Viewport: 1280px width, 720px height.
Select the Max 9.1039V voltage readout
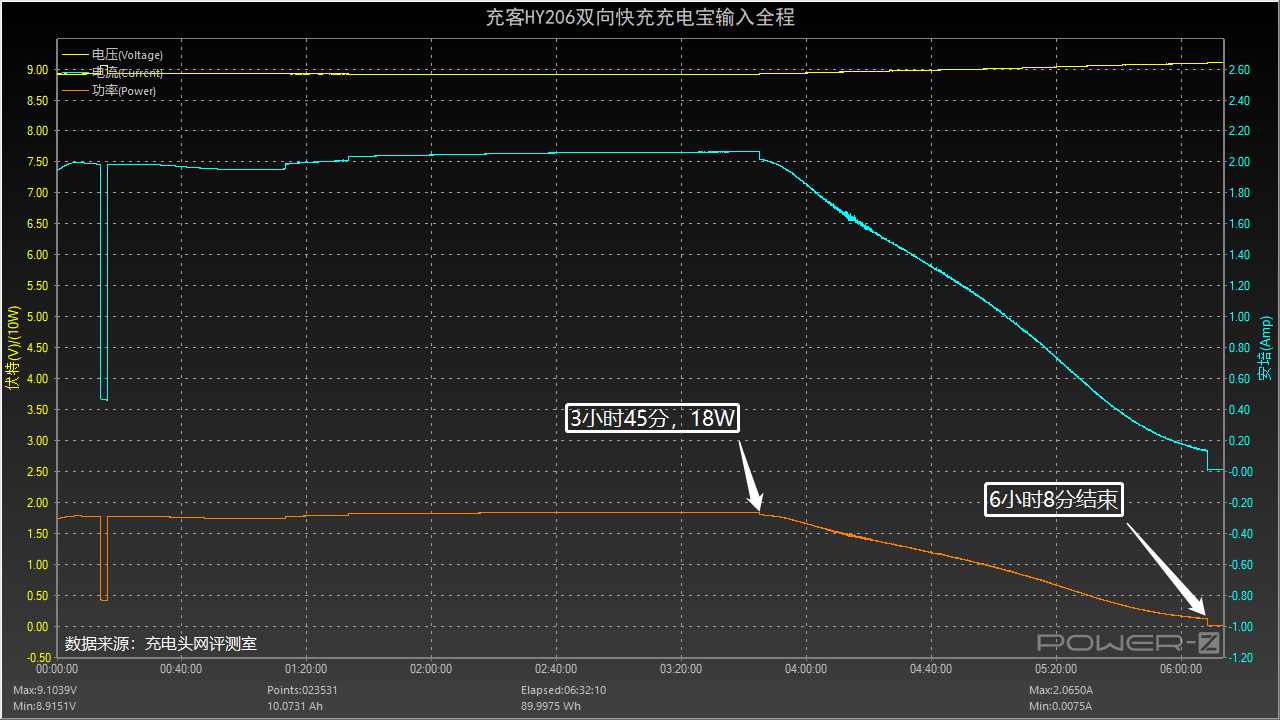pyautogui.click(x=45, y=690)
